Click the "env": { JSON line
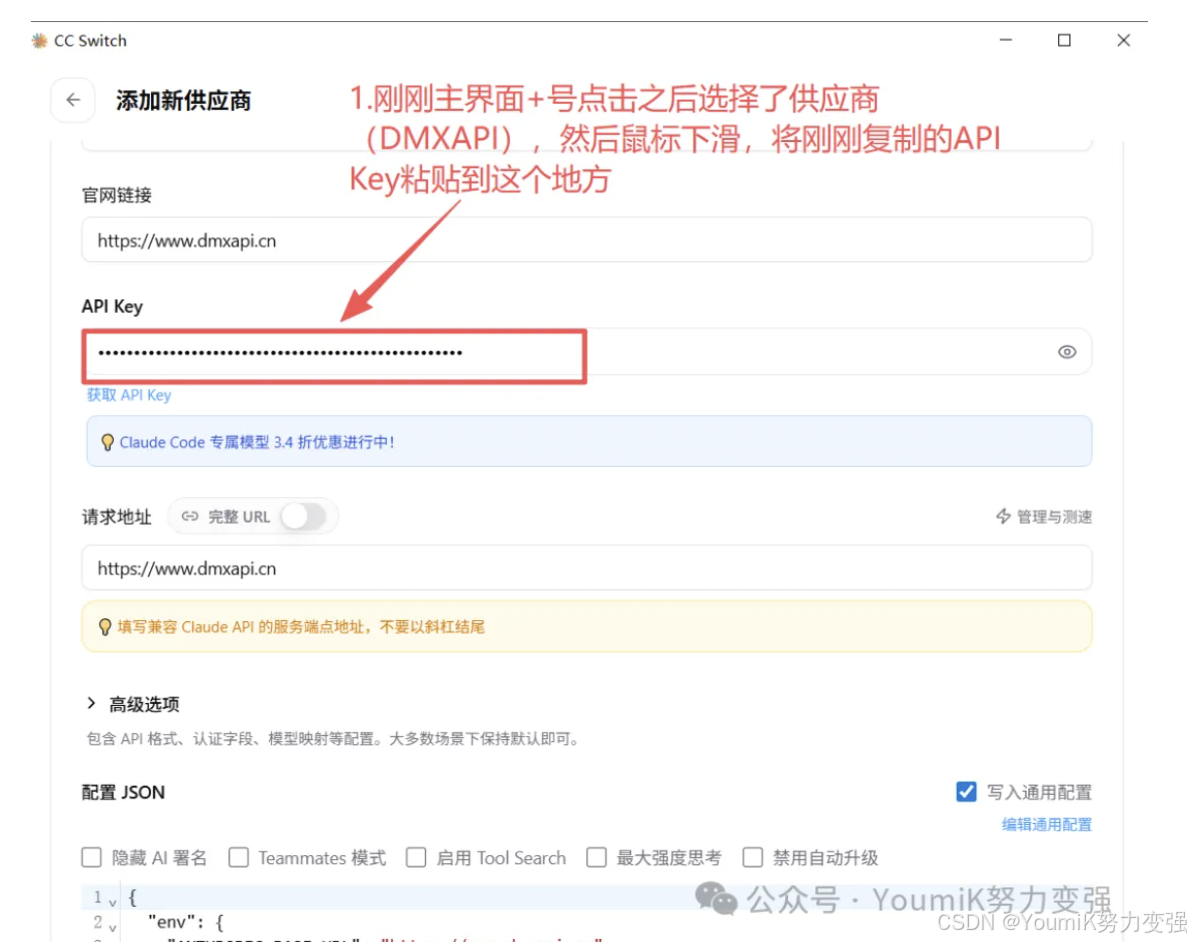1191x942 pixels. point(186,922)
